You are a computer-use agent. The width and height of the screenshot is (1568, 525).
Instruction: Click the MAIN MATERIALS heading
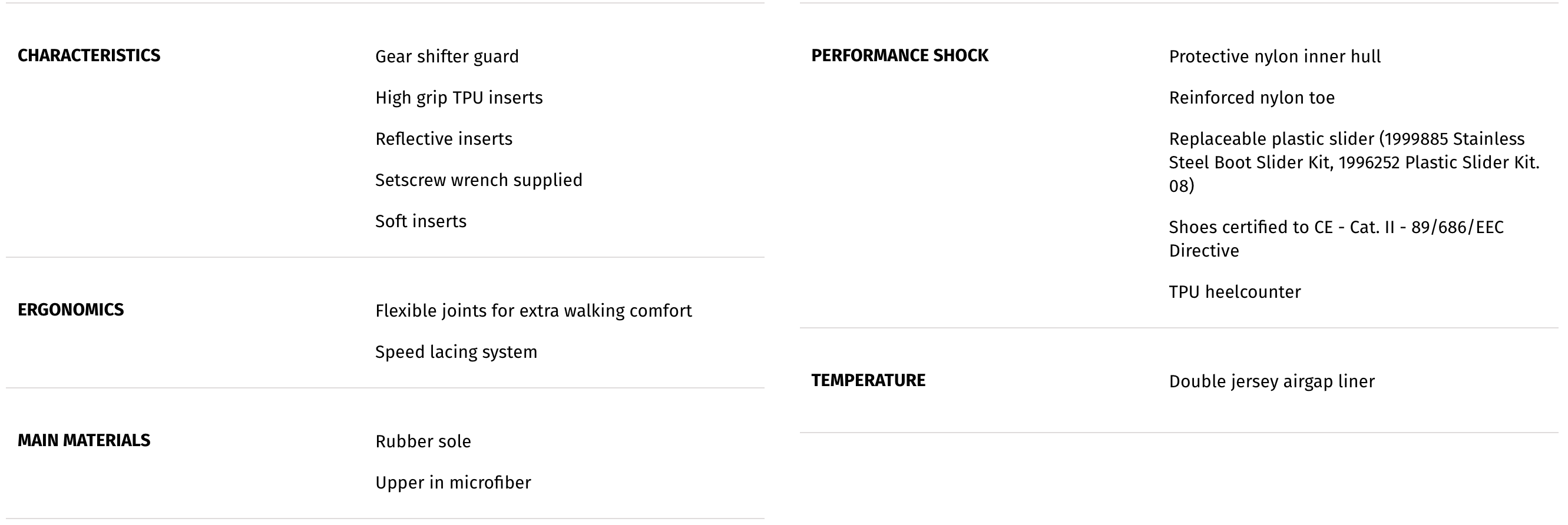[84, 440]
